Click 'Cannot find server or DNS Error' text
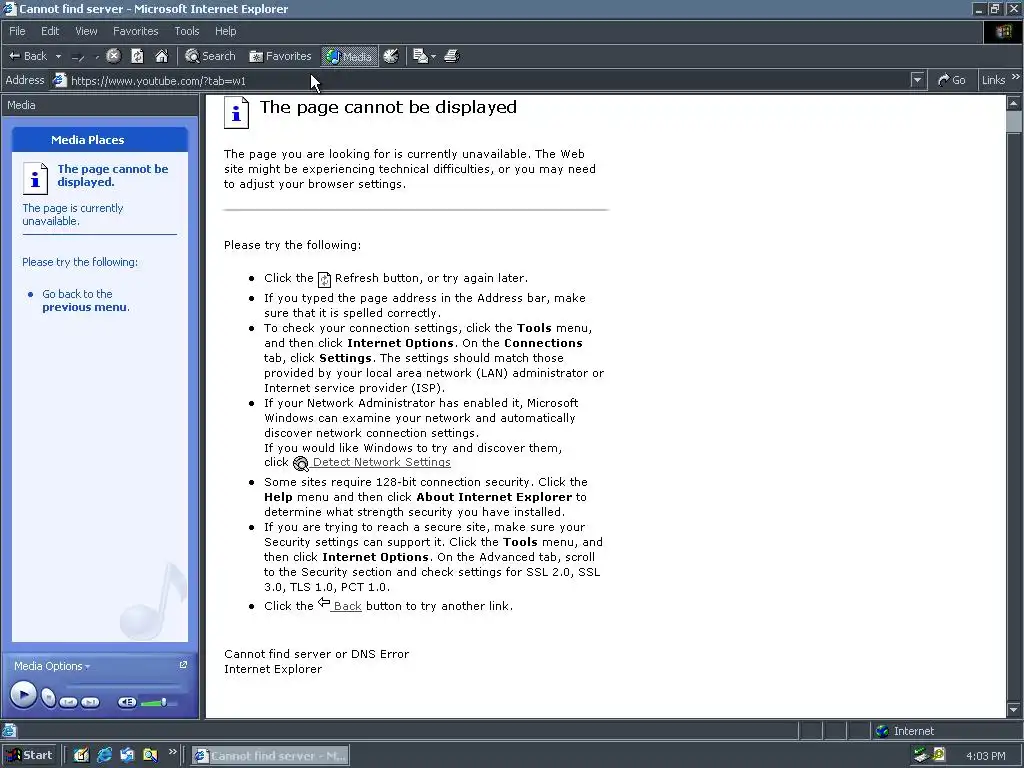The image size is (1024, 768). pyautogui.click(x=317, y=654)
